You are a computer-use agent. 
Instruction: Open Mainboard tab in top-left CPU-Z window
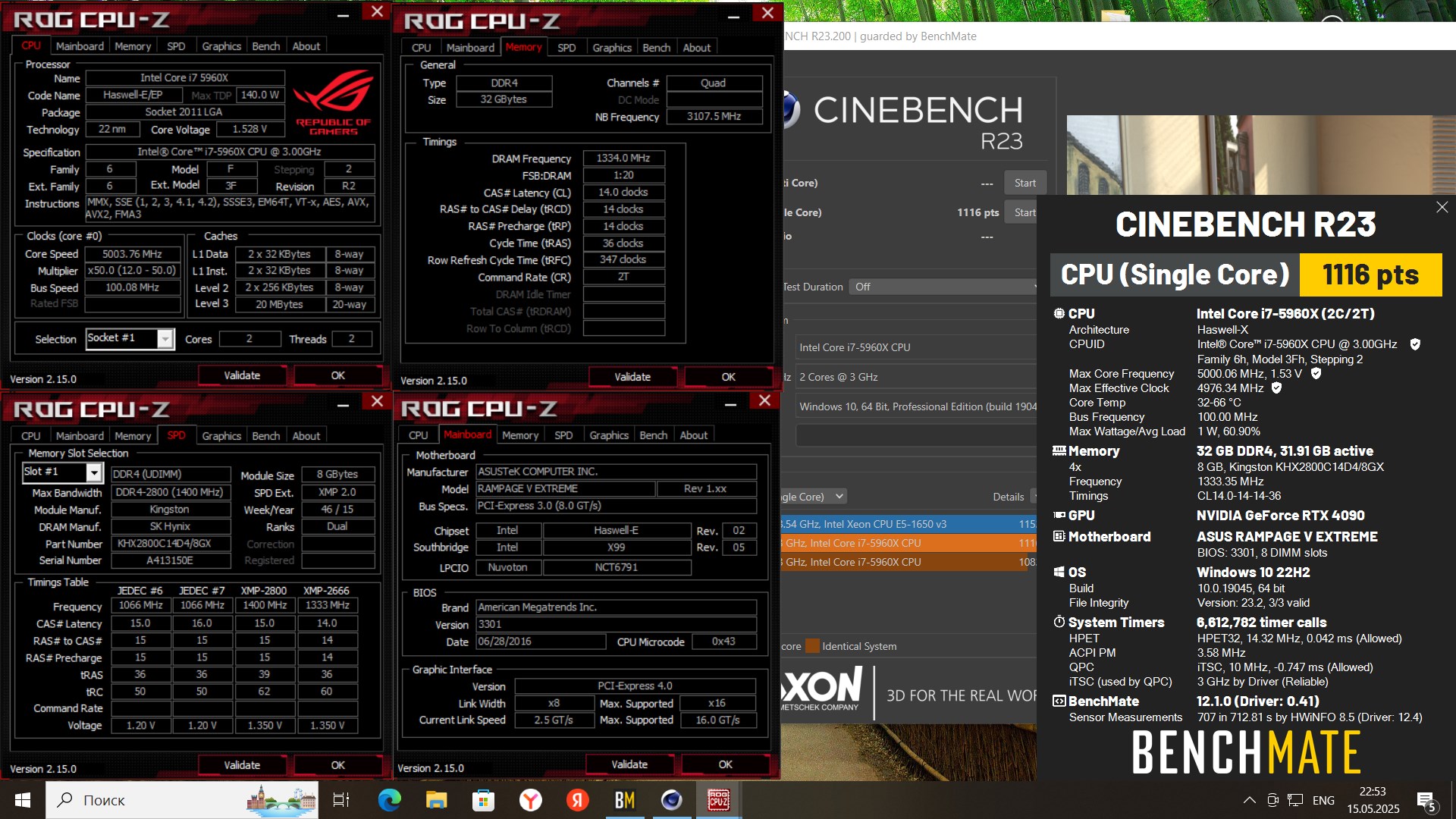point(80,46)
